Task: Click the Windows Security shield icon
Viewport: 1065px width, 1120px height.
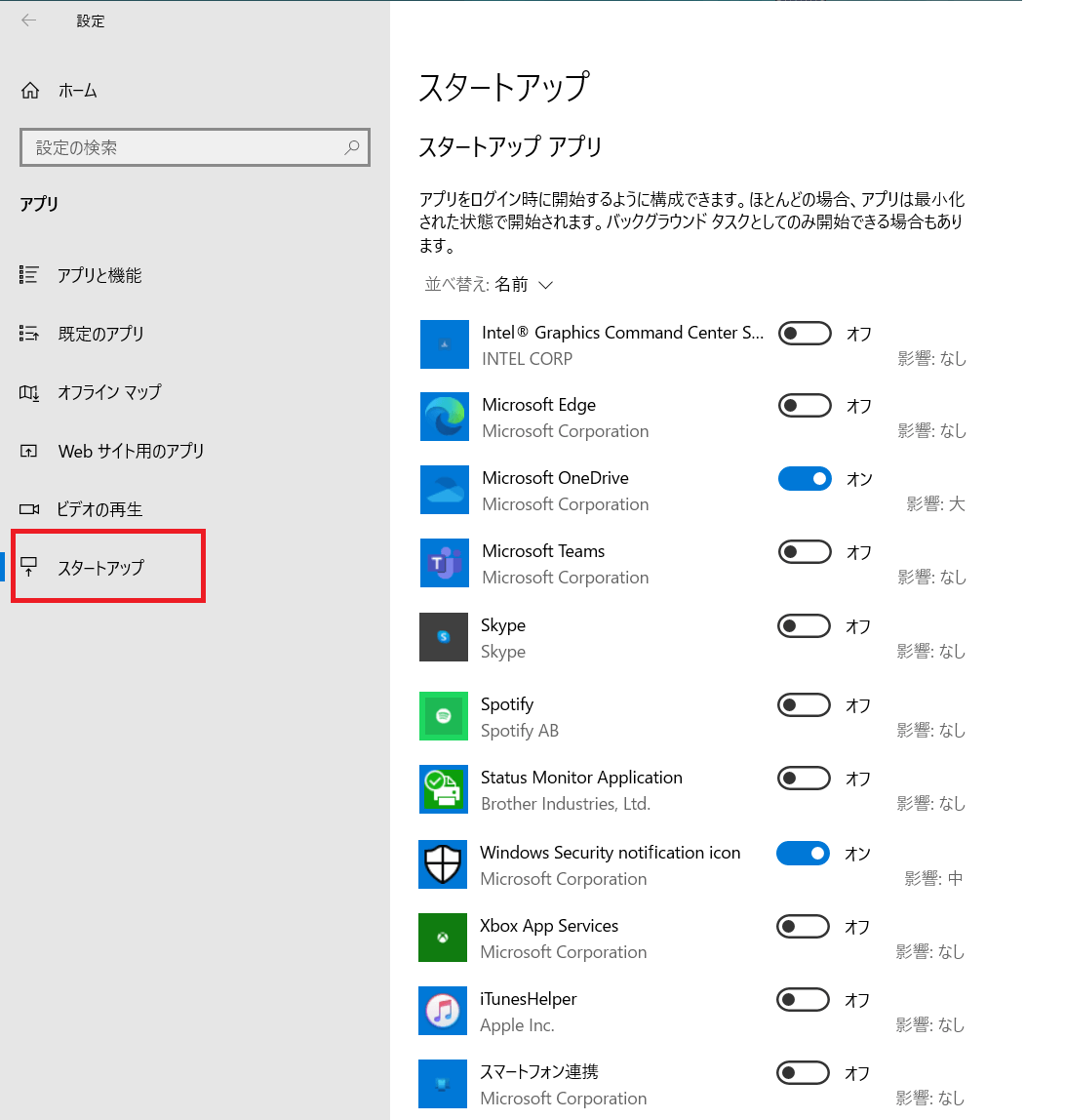Action: (x=445, y=864)
